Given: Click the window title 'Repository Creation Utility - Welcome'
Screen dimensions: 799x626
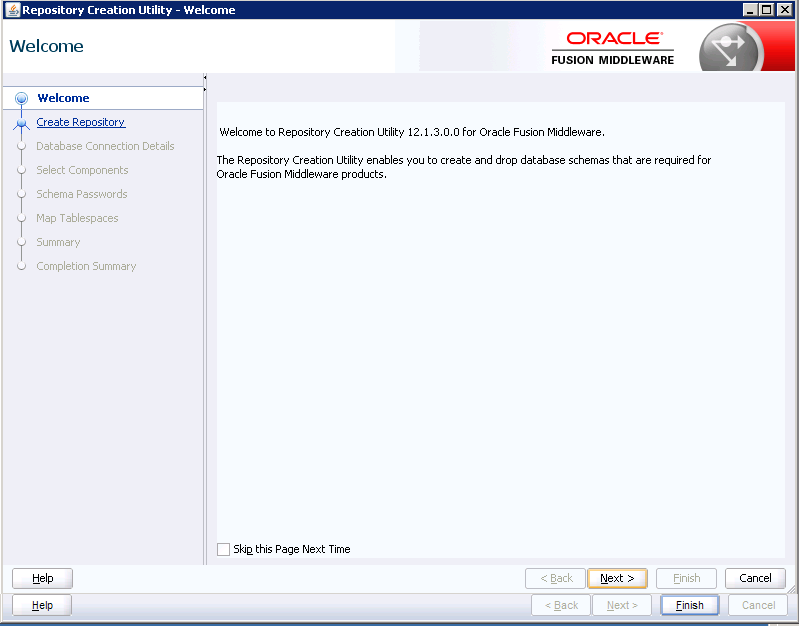Looking at the screenshot, I should (128, 10).
